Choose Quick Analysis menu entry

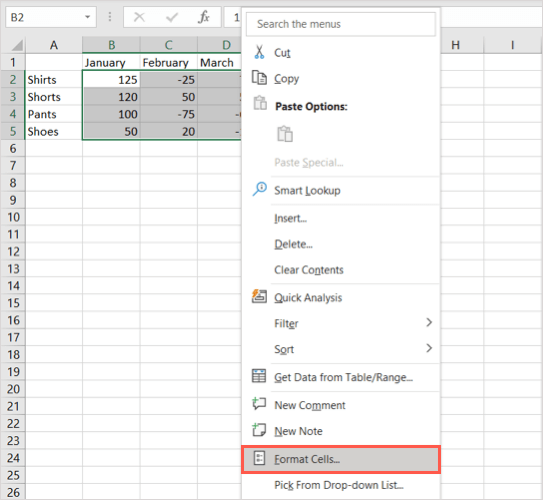[341, 297]
